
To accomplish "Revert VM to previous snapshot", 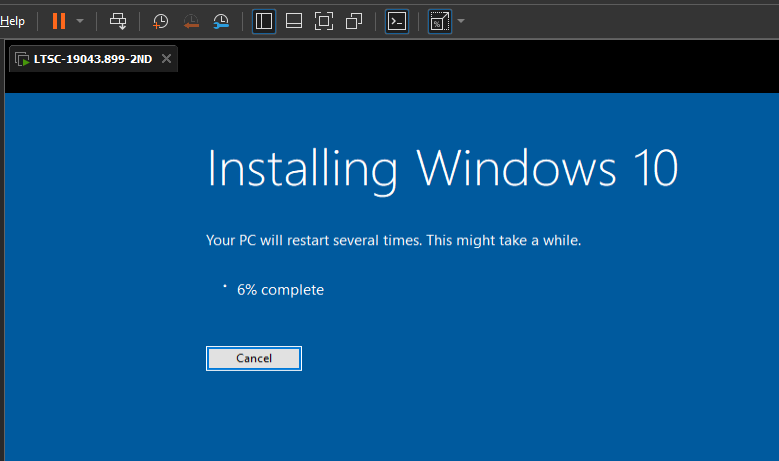I will point(191,21).
